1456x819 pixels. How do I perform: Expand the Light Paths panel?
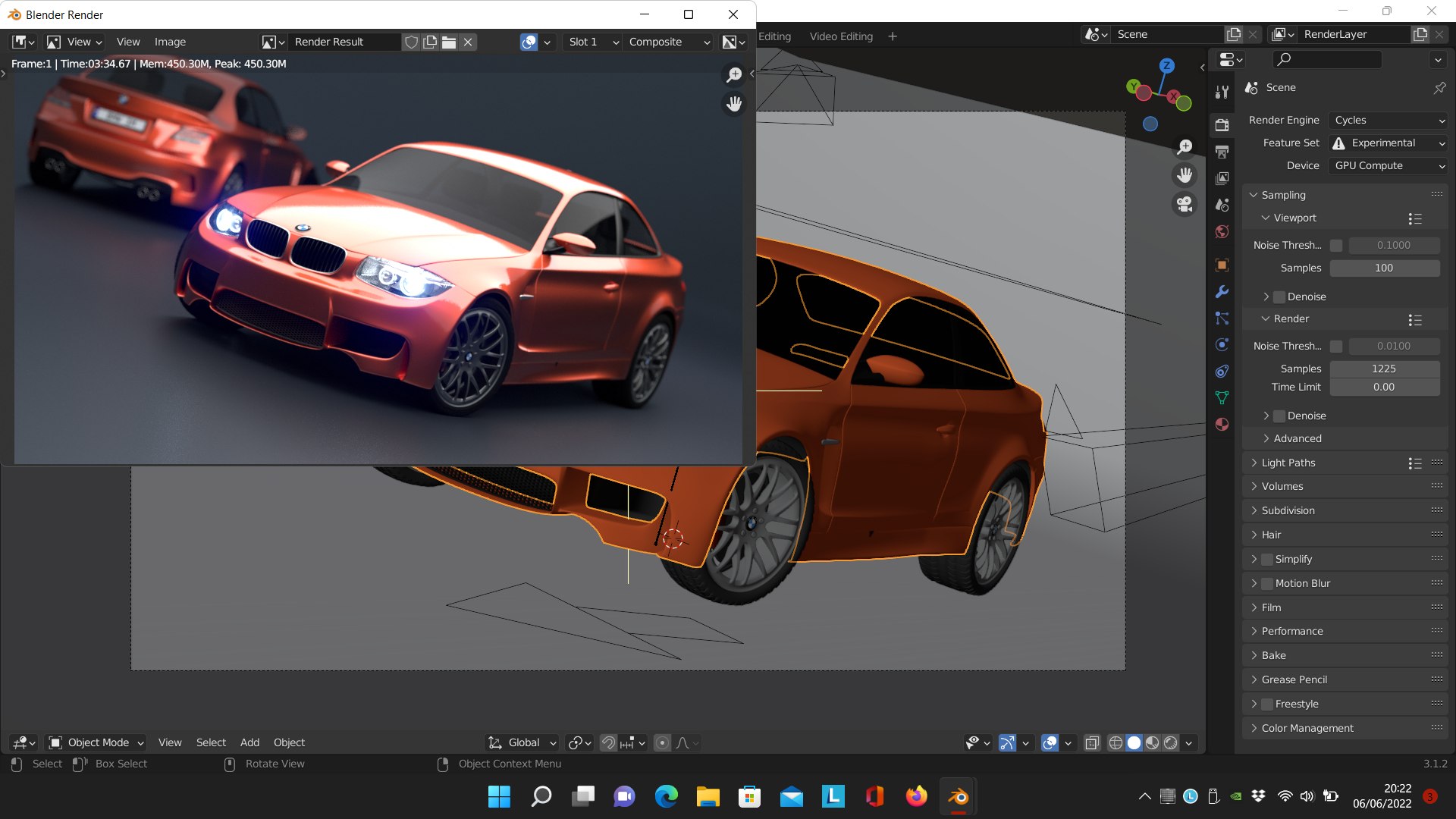(1288, 463)
